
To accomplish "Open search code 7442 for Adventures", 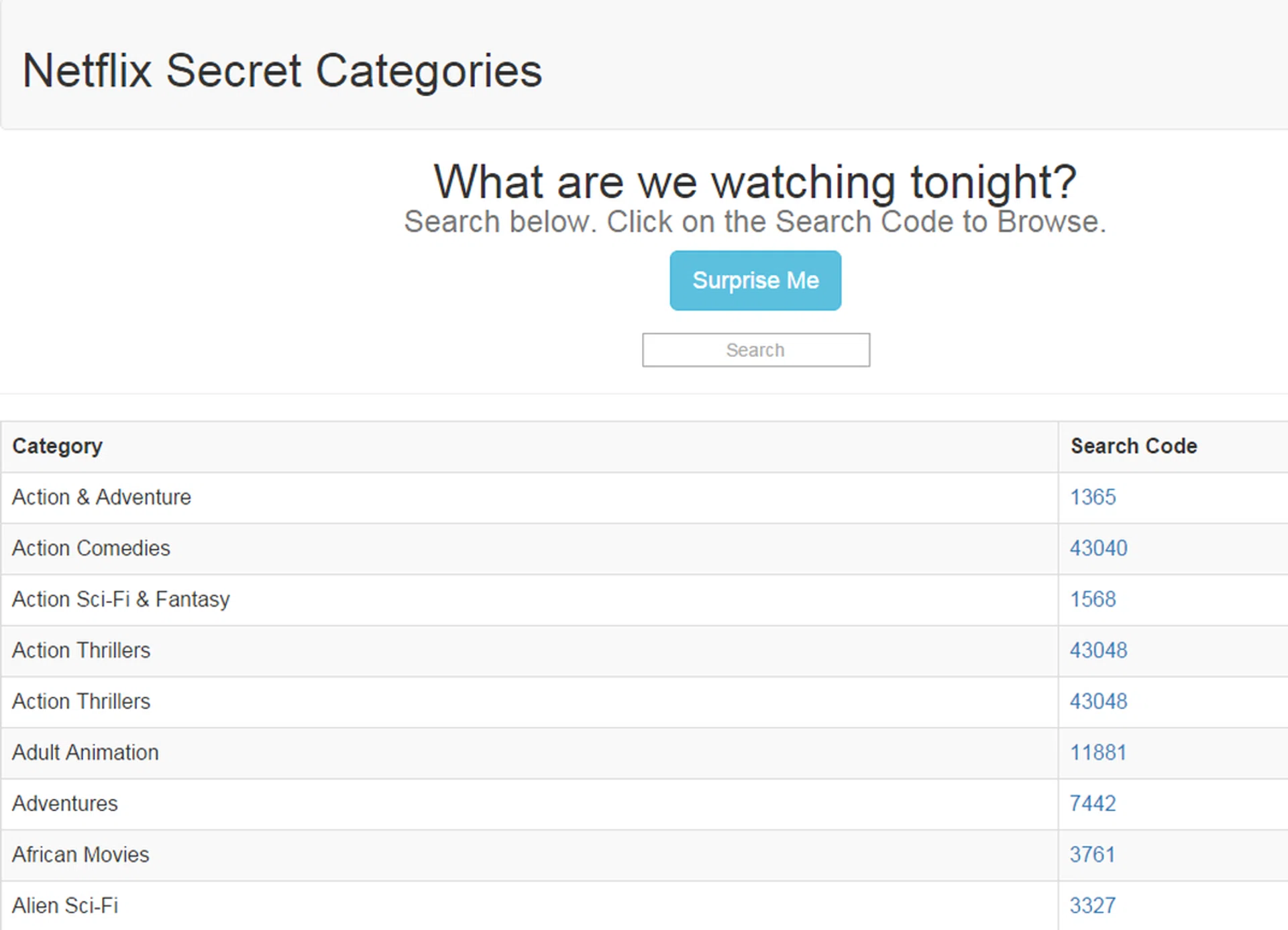I will 1092,803.
